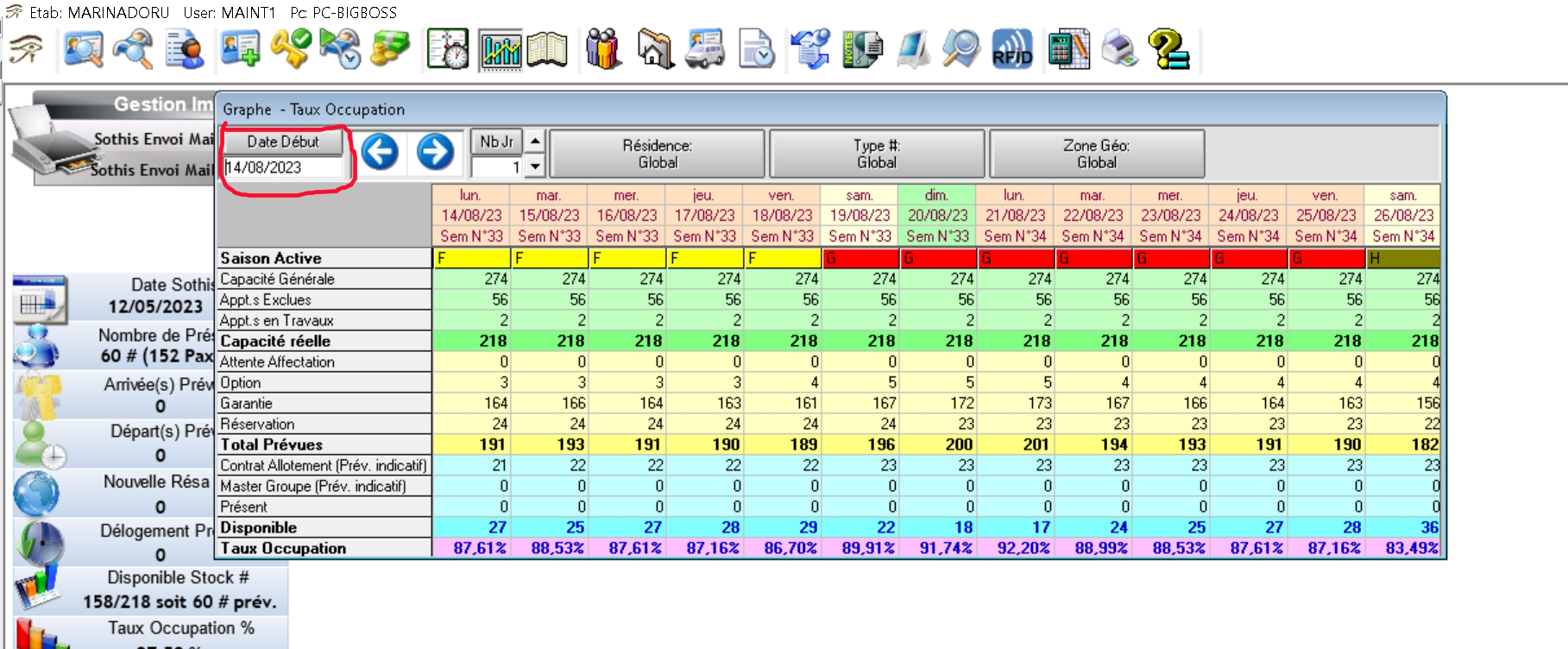Open the yellow question mark help icon
1568x649 pixels.
point(1168,49)
